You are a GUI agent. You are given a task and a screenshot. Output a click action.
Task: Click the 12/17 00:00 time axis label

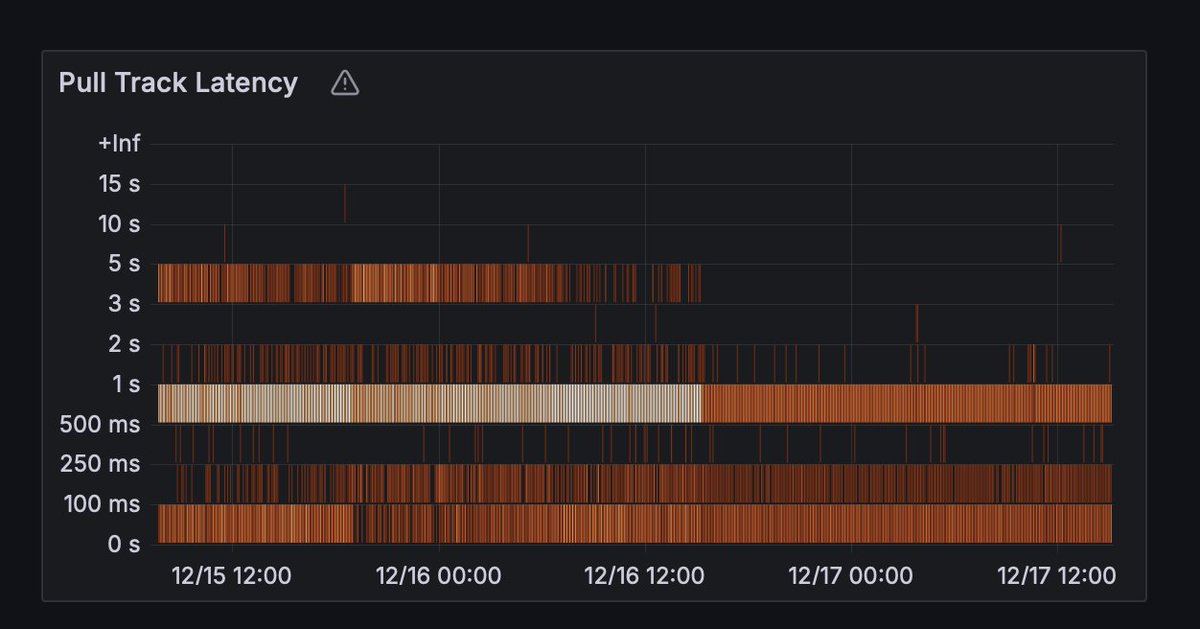[x=851, y=576]
